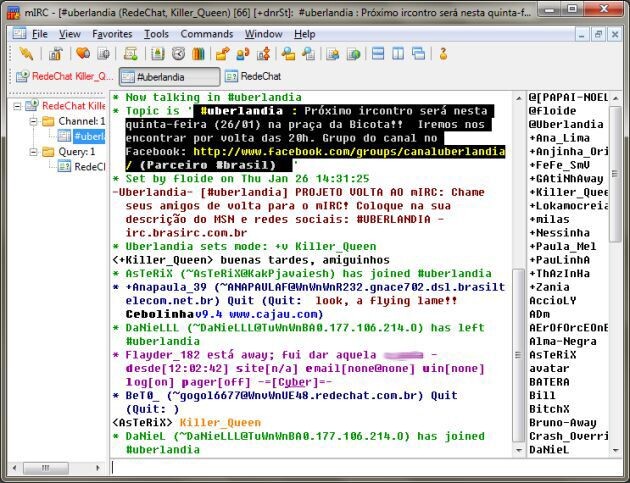
Task: Open the Favorites heart icon
Action: pyautogui.click(x=81, y=53)
